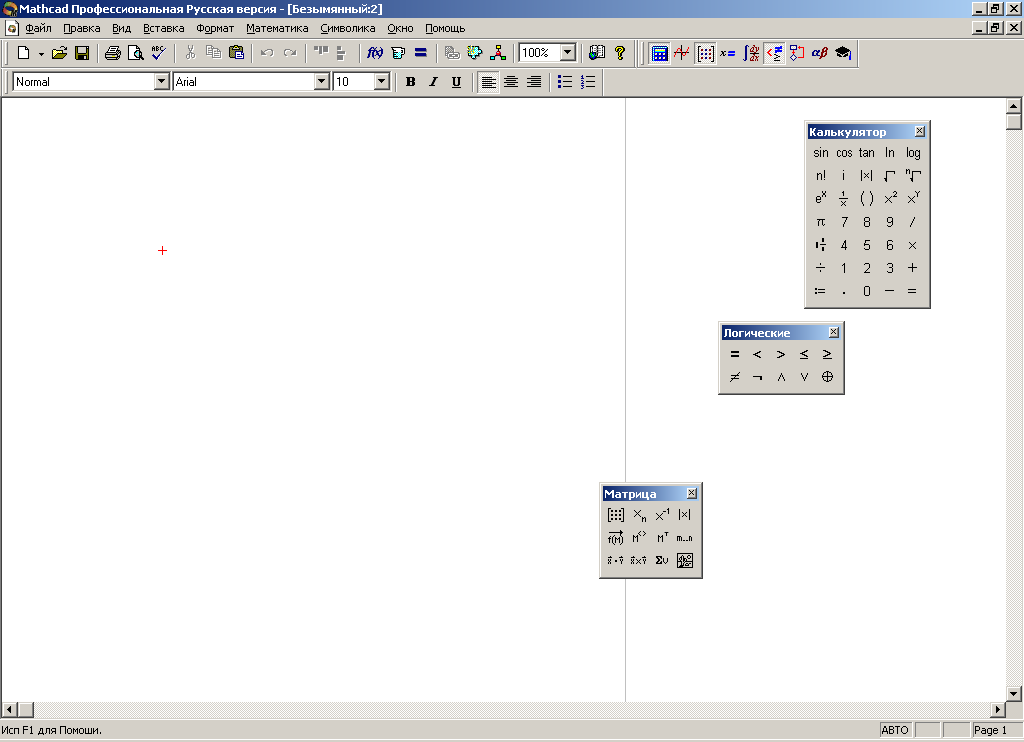Image resolution: width=1024 pixels, height=742 pixels.
Task: Click log in the Калькулятор palette
Action: point(913,153)
